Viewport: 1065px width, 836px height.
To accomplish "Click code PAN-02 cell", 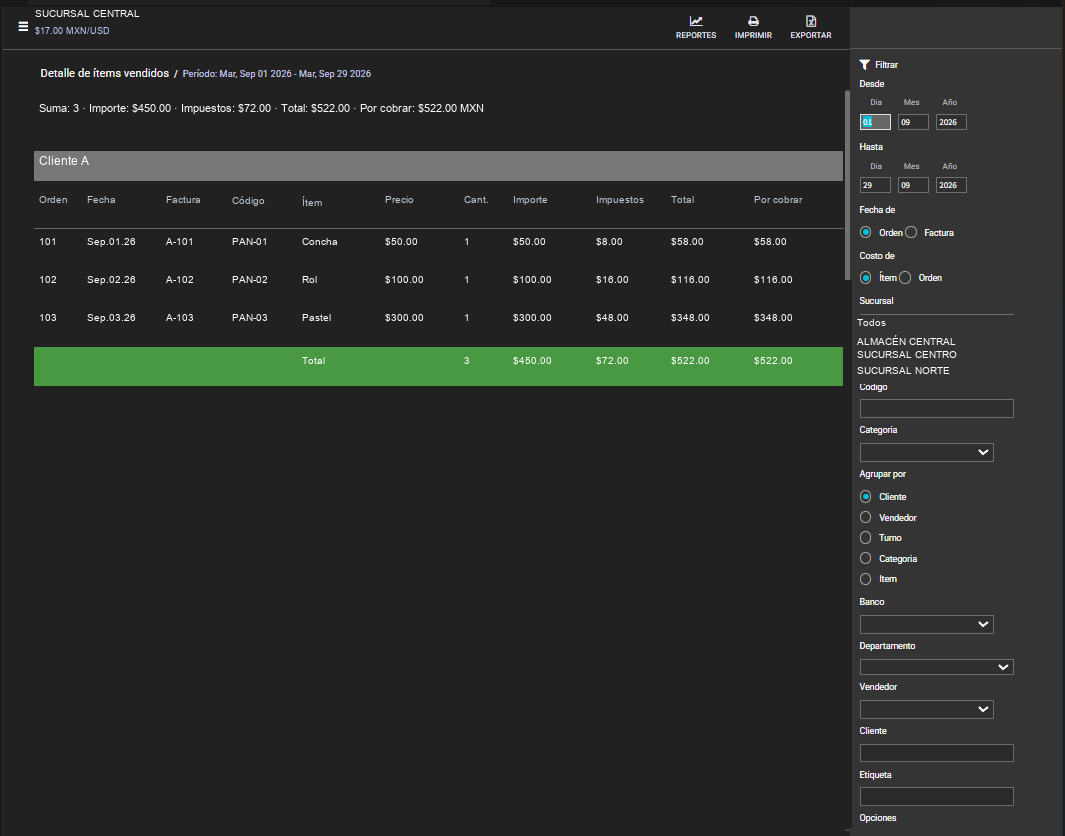I will click(249, 280).
